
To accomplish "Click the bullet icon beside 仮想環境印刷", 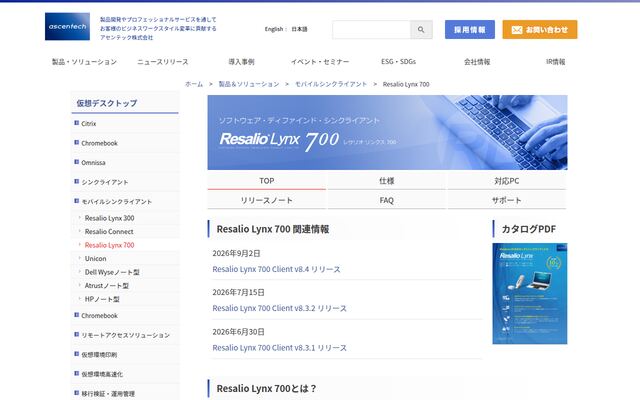I will pos(76,354).
